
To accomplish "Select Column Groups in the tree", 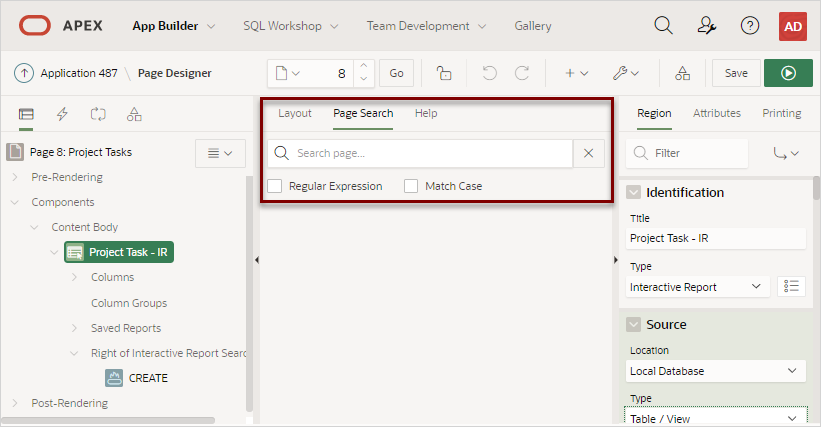I will click(129, 303).
